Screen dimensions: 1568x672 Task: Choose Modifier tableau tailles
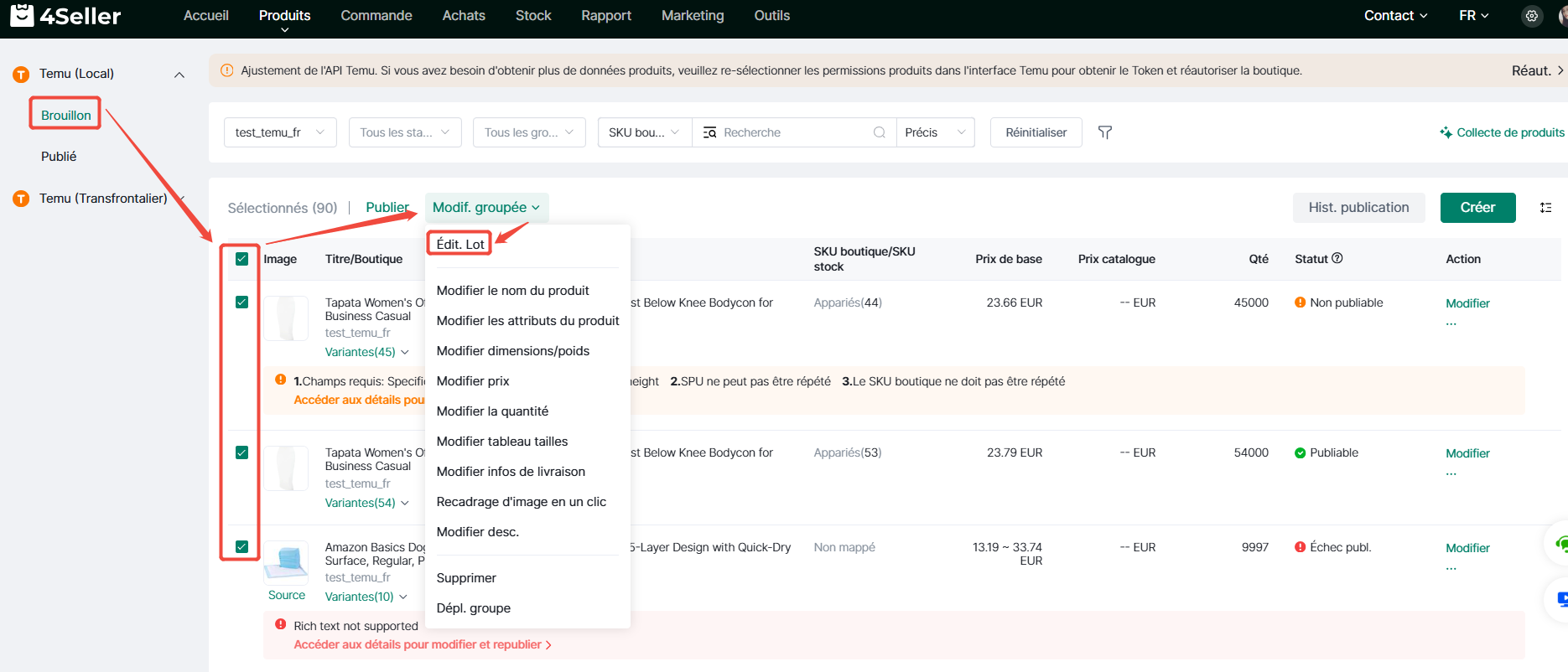pyautogui.click(x=501, y=442)
